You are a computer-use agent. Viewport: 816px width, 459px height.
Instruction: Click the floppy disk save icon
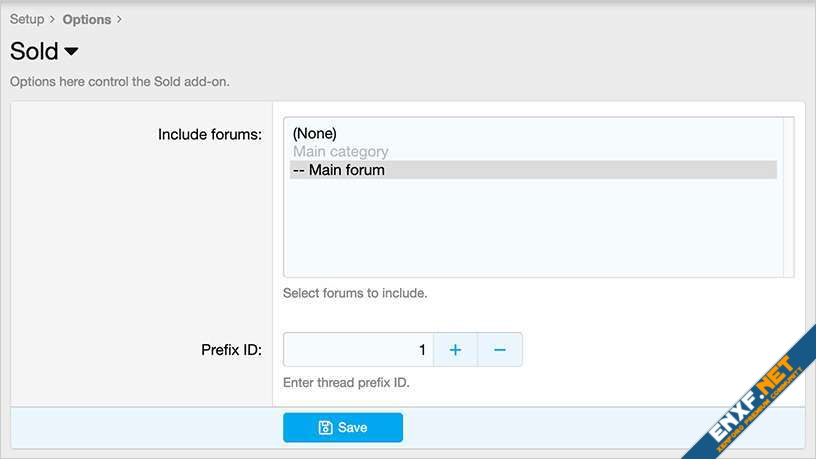click(x=325, y=427)
